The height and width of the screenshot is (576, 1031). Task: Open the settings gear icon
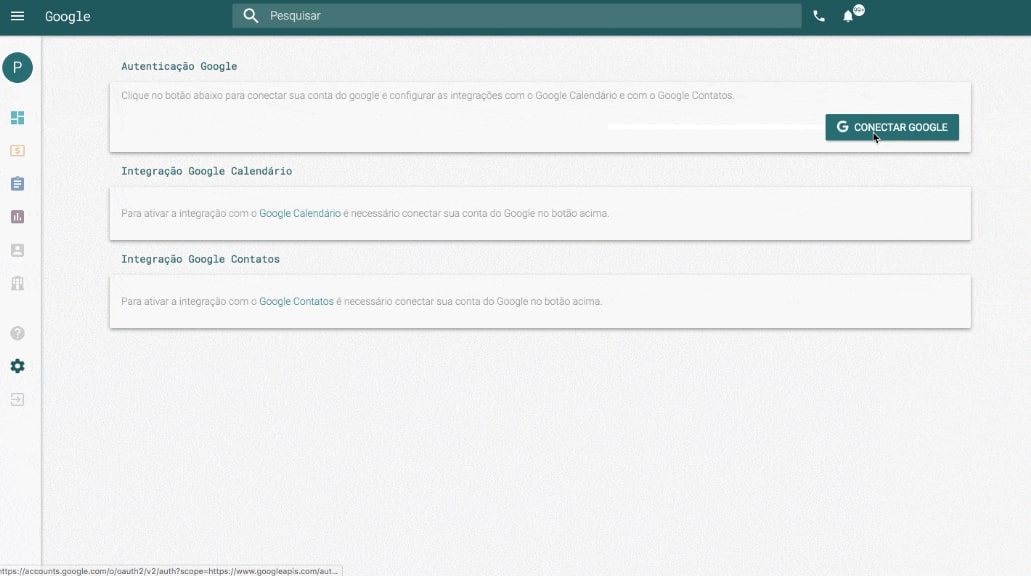[18, 366]
